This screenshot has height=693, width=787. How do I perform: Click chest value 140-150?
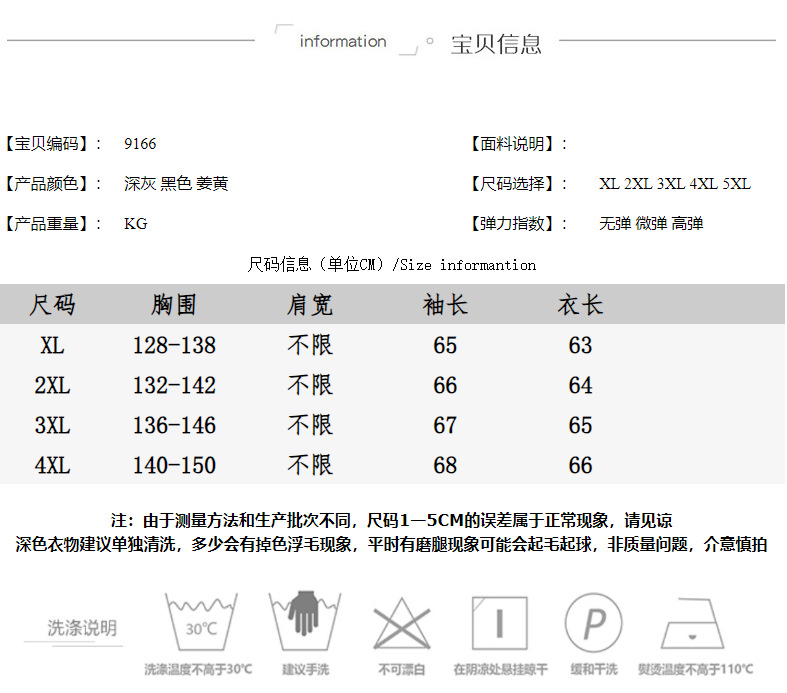pos(174,465)
